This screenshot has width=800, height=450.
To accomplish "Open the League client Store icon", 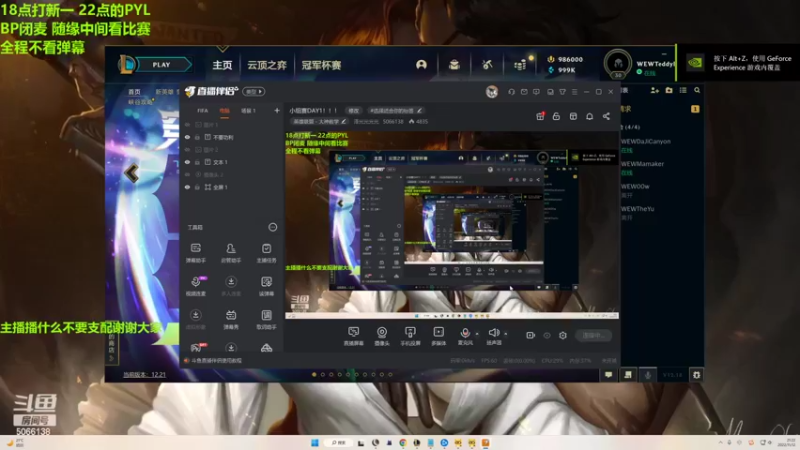I will 520,65.
